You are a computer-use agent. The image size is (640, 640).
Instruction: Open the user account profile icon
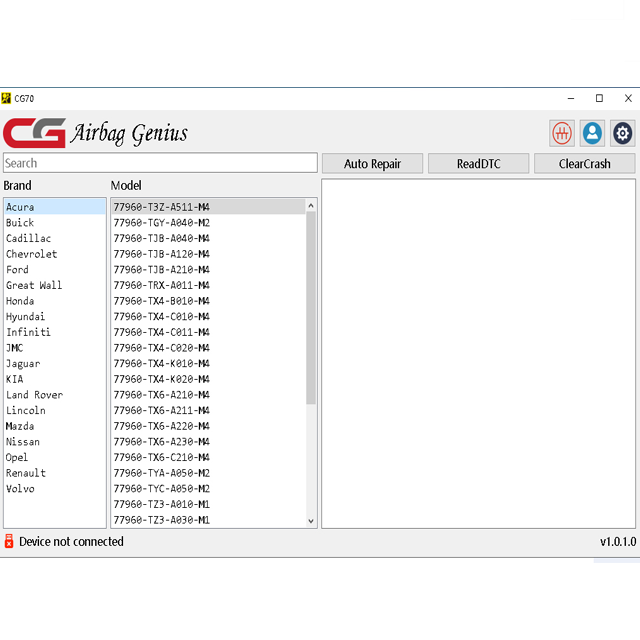592,133
